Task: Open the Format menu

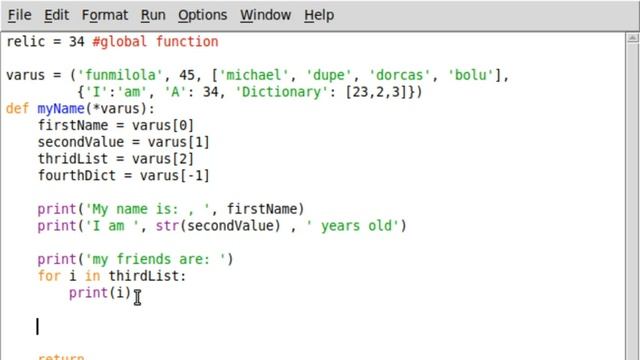Action: coord(104,15)
